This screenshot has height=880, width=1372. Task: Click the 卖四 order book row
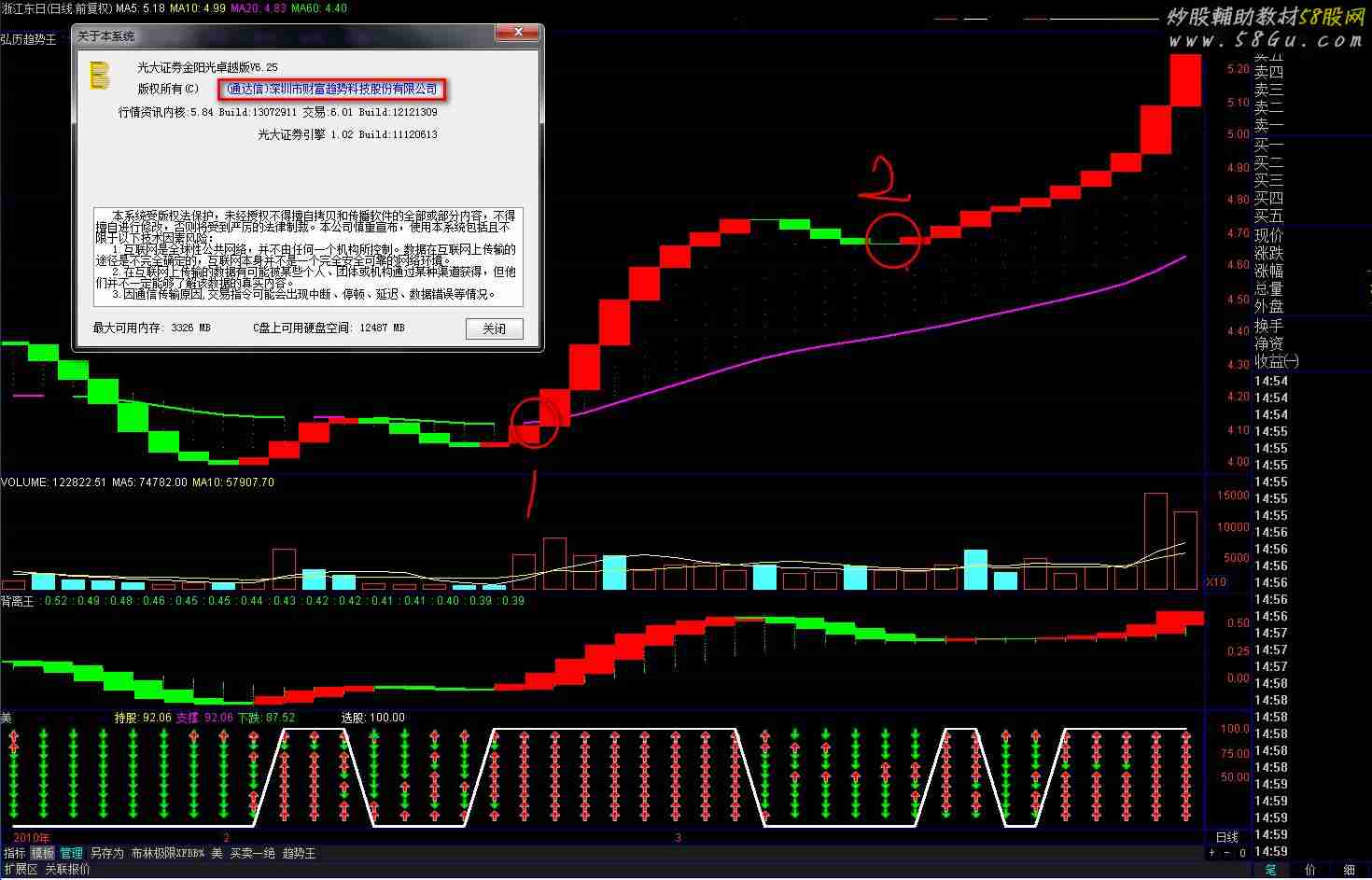tap(1268, 72)
